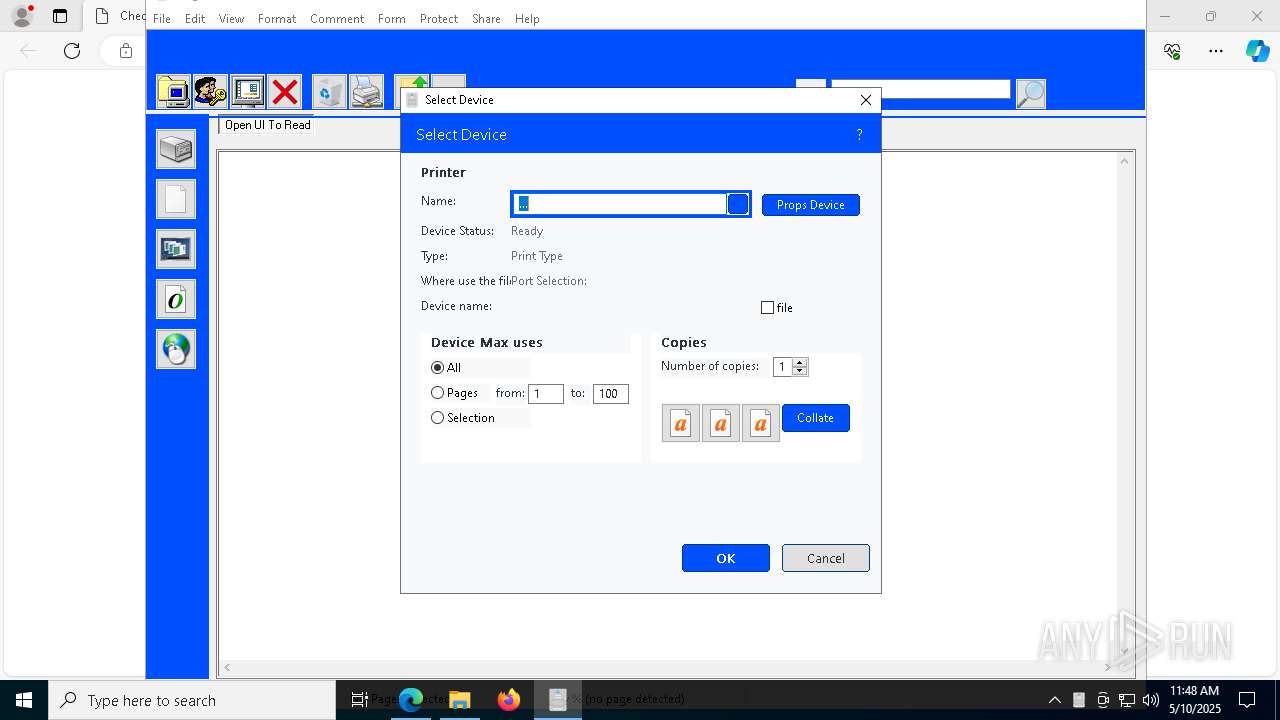The image size is (1280, 720).
Task: Open Microsoft Edge from the taskbar
Action: (x=411, y=700)
